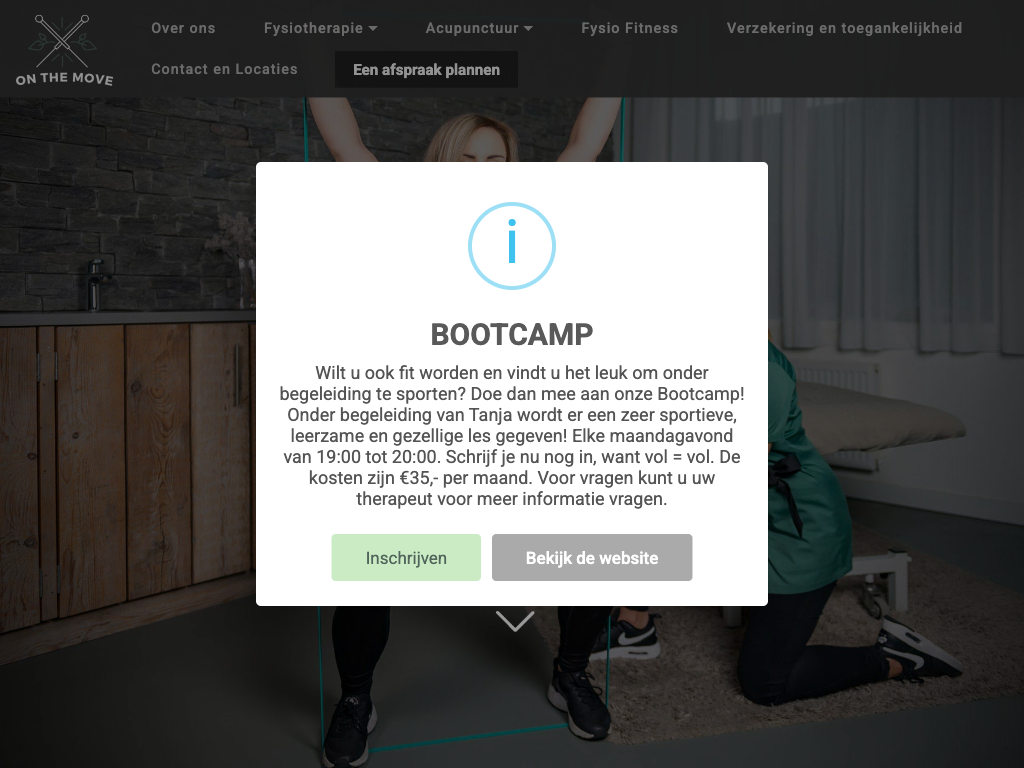
Task: Click the blue info icon in popup
Action: [x=512, y=246]
